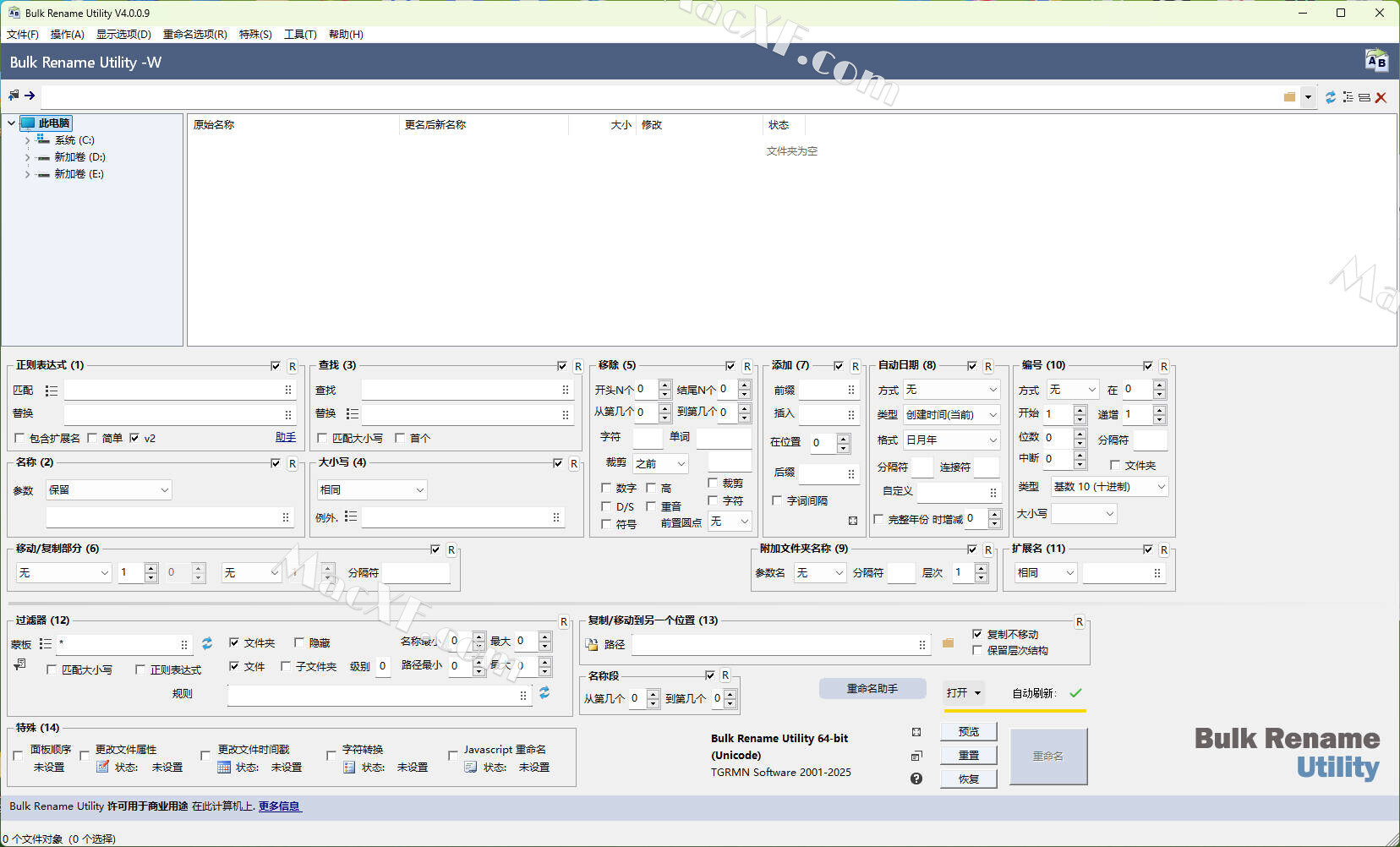Click the blue arrow next to the pin icon
This screenshot has height=847, width=1400.
pos(30,96)
